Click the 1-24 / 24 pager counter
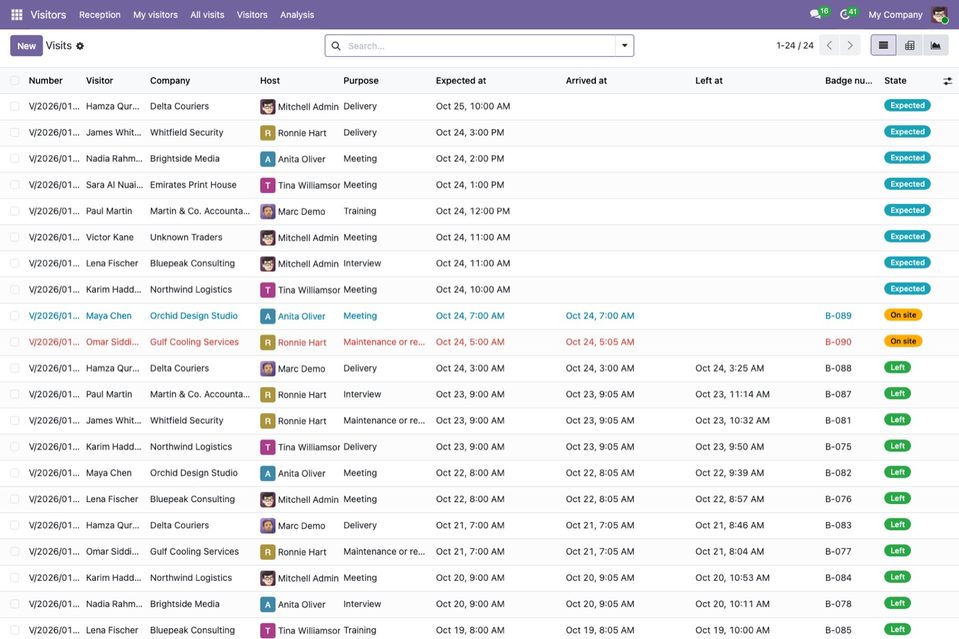 [x=794, y=46]
